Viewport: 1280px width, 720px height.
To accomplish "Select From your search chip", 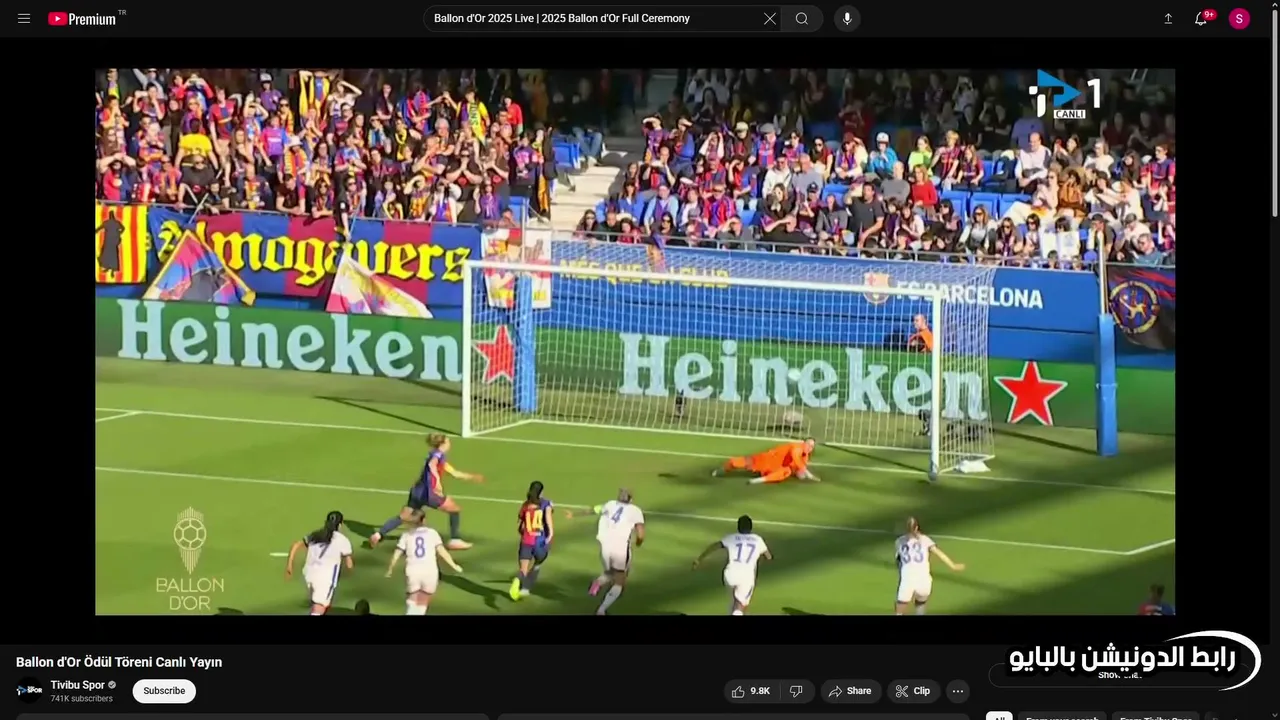I will pyautogui.click(x=1062, y=717).
